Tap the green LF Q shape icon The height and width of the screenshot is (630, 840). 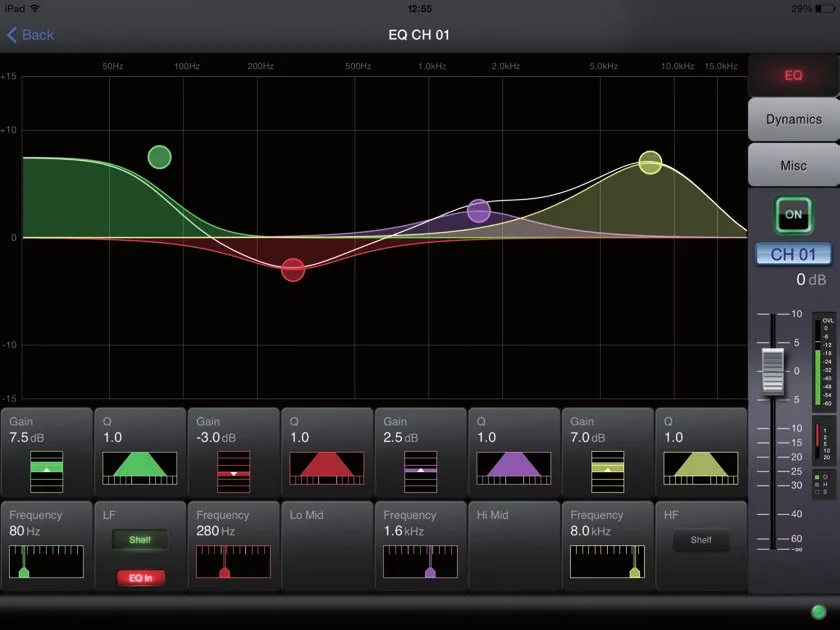[140, 468]
